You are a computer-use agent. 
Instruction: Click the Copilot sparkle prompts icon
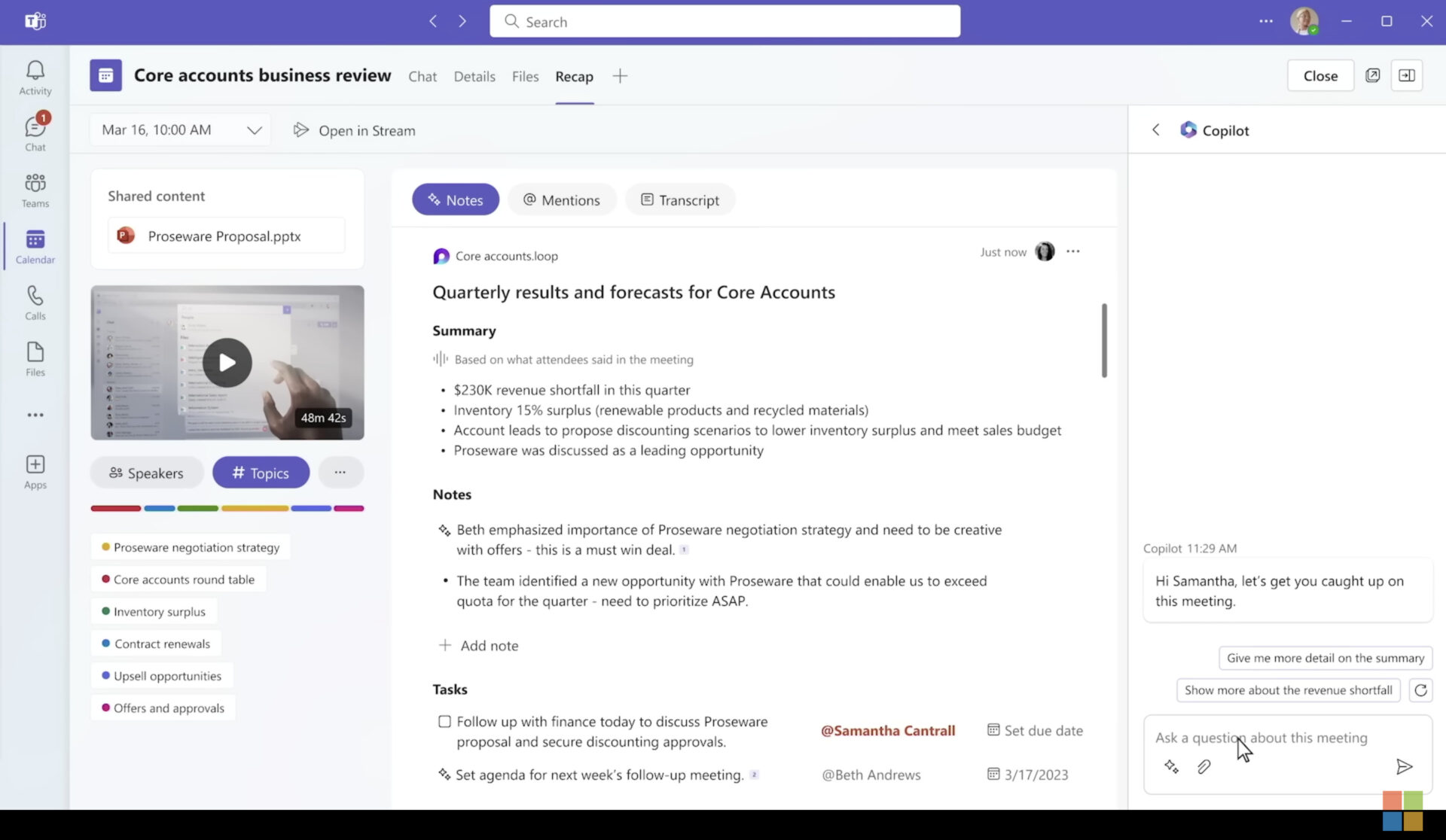tap(1171, 766)
